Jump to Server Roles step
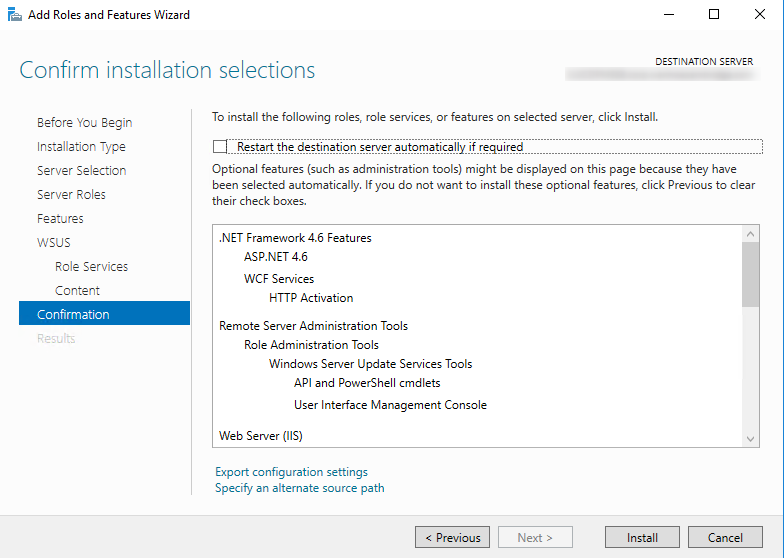784x558 pixels. click(71, 194)
